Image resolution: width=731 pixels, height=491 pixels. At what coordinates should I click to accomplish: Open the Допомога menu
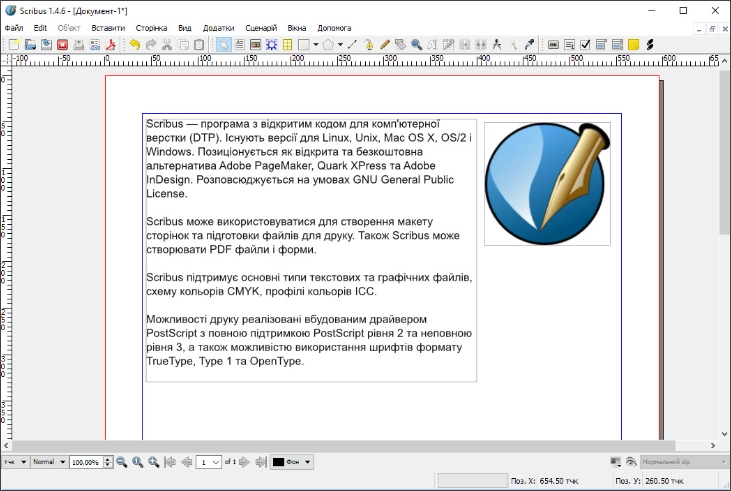[x=334, y=28]
